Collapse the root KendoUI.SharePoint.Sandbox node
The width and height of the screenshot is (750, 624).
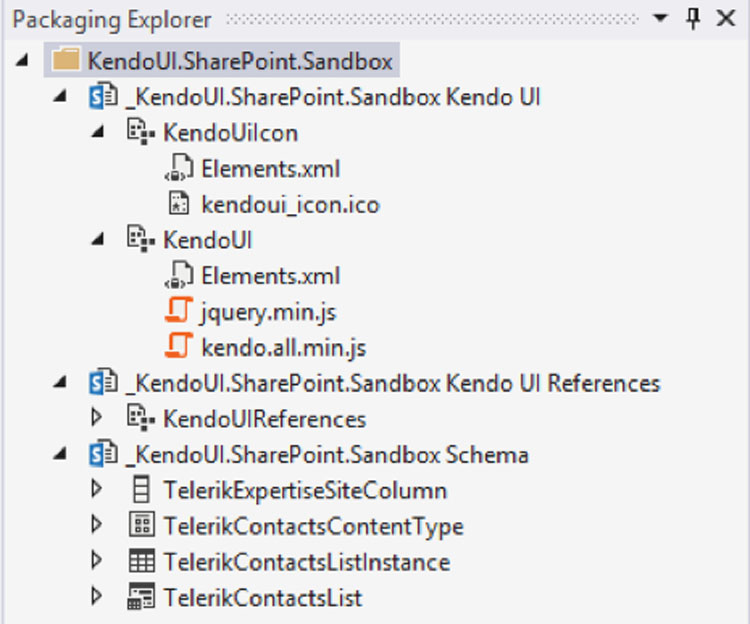23,62
